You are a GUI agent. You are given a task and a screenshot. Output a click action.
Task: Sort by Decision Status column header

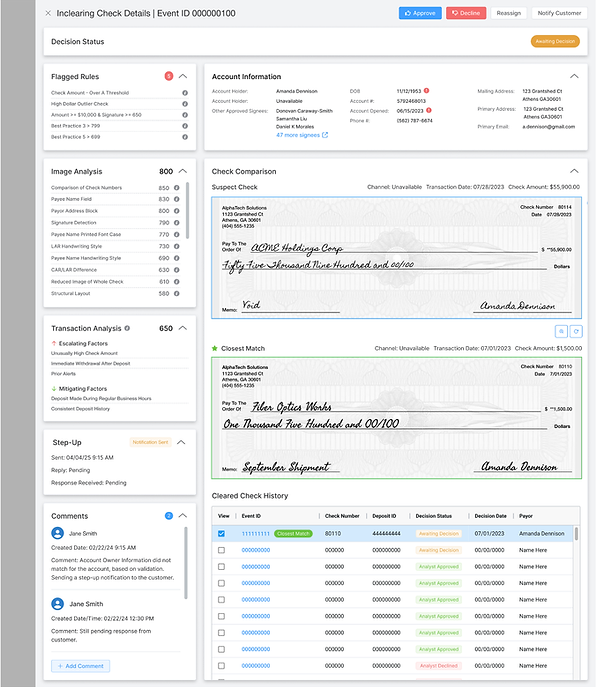coord(433,516)
